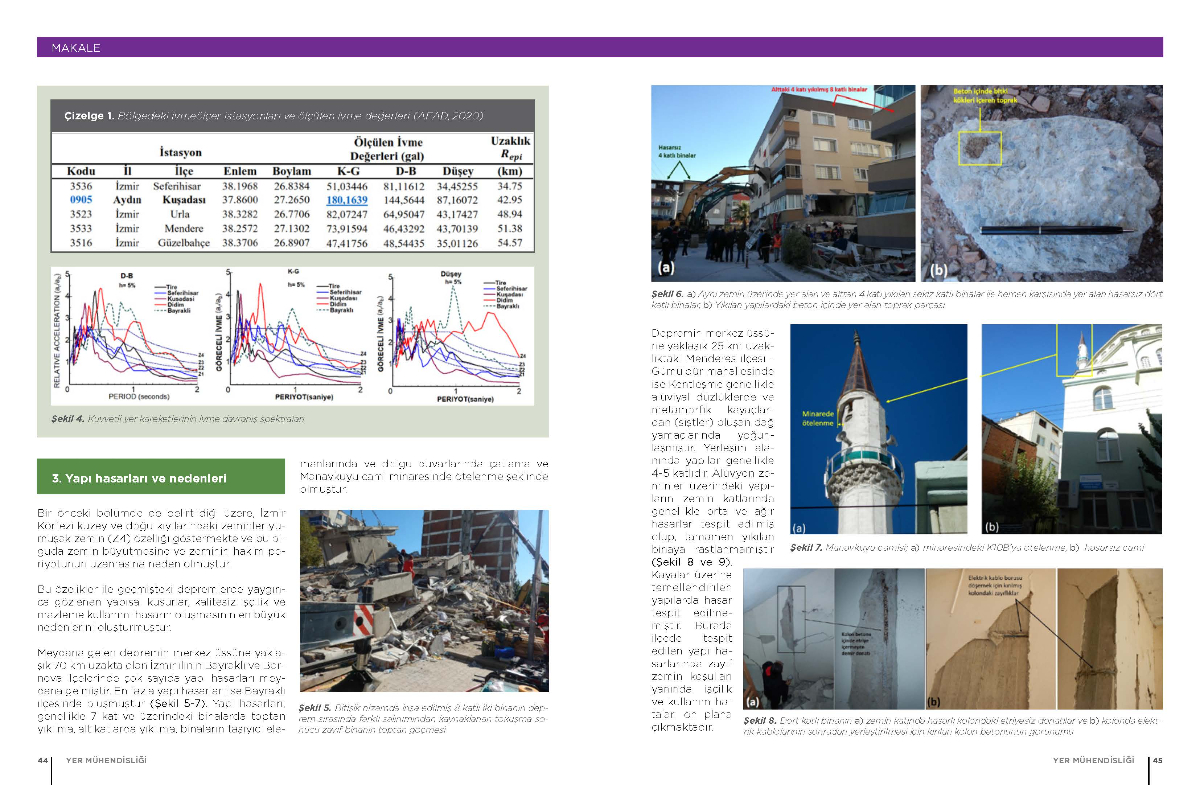Image resolution: width=1200 pixels, height=785 pixels.
Task: Open the underlined value 180,1639
Action: click(348, 200)
